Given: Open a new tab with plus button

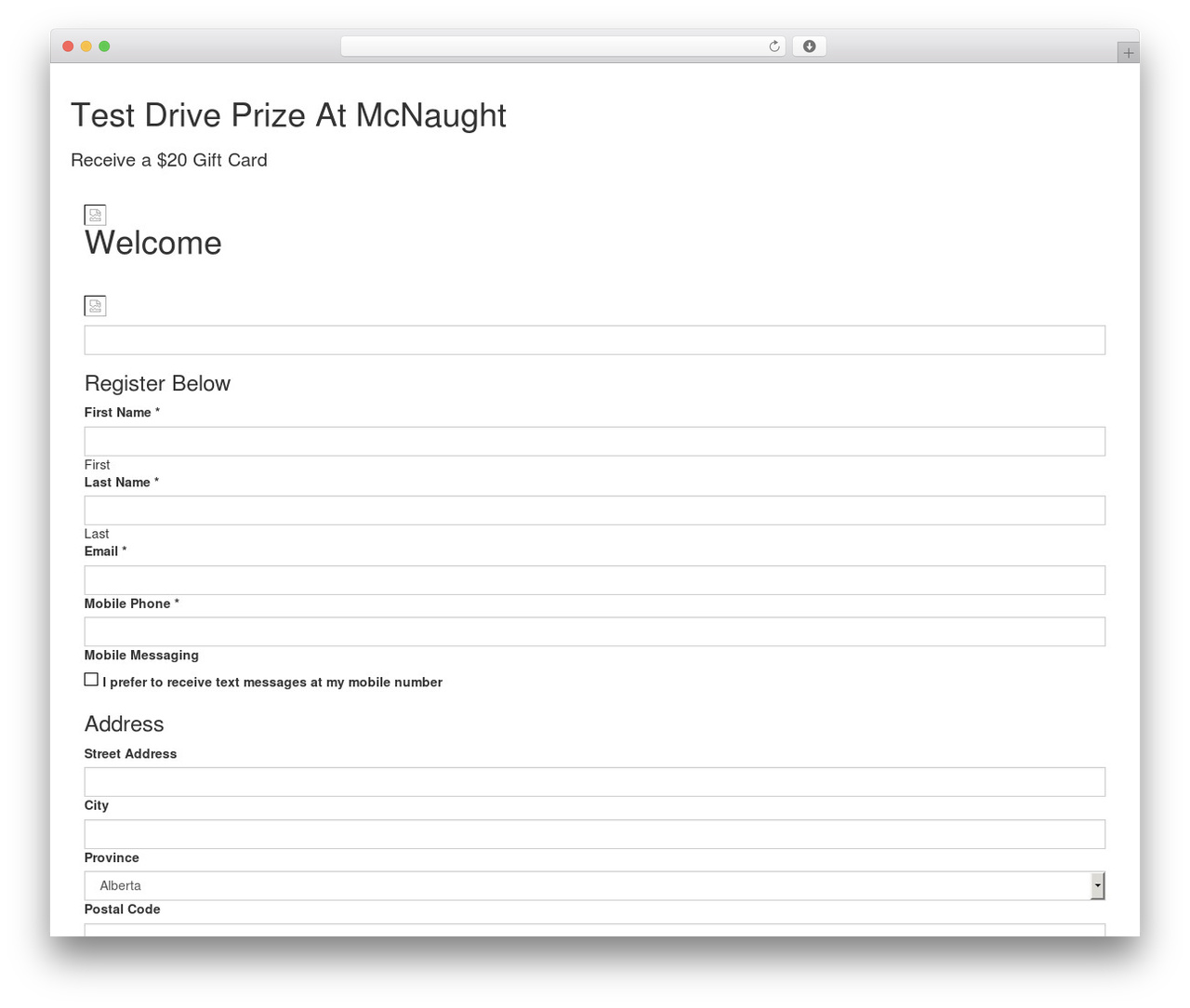Looking at the screenshot, I should [1128, 53].
